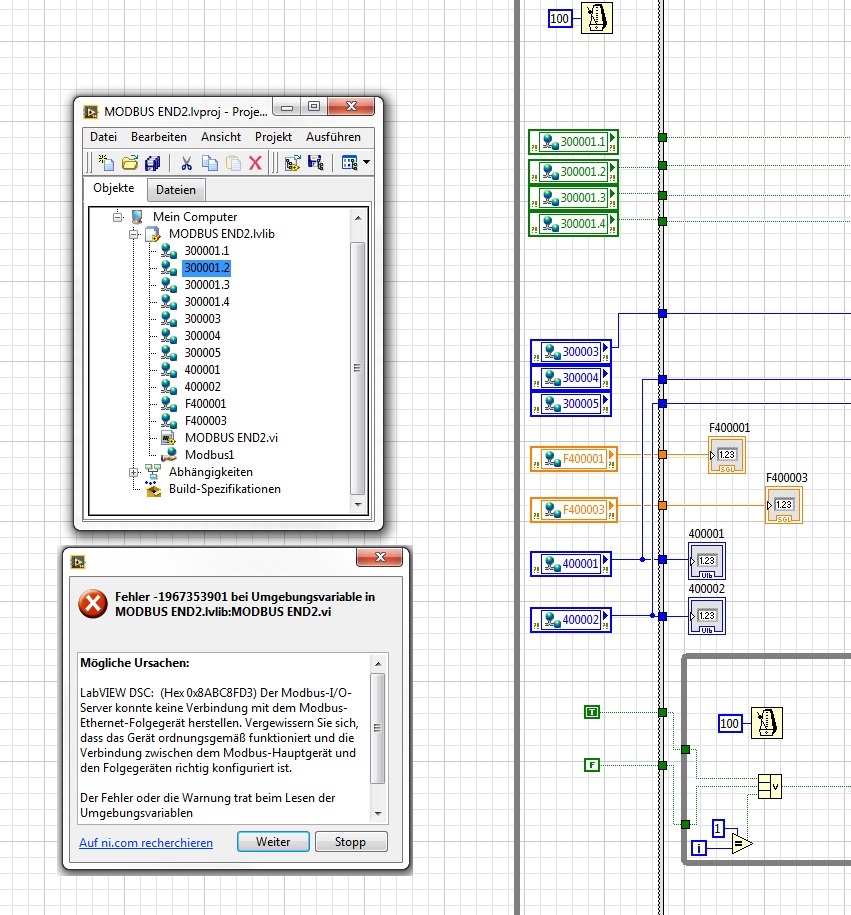Click the Open Project folder icon
Screen dimensions: 851x915
tap(130, 163)
